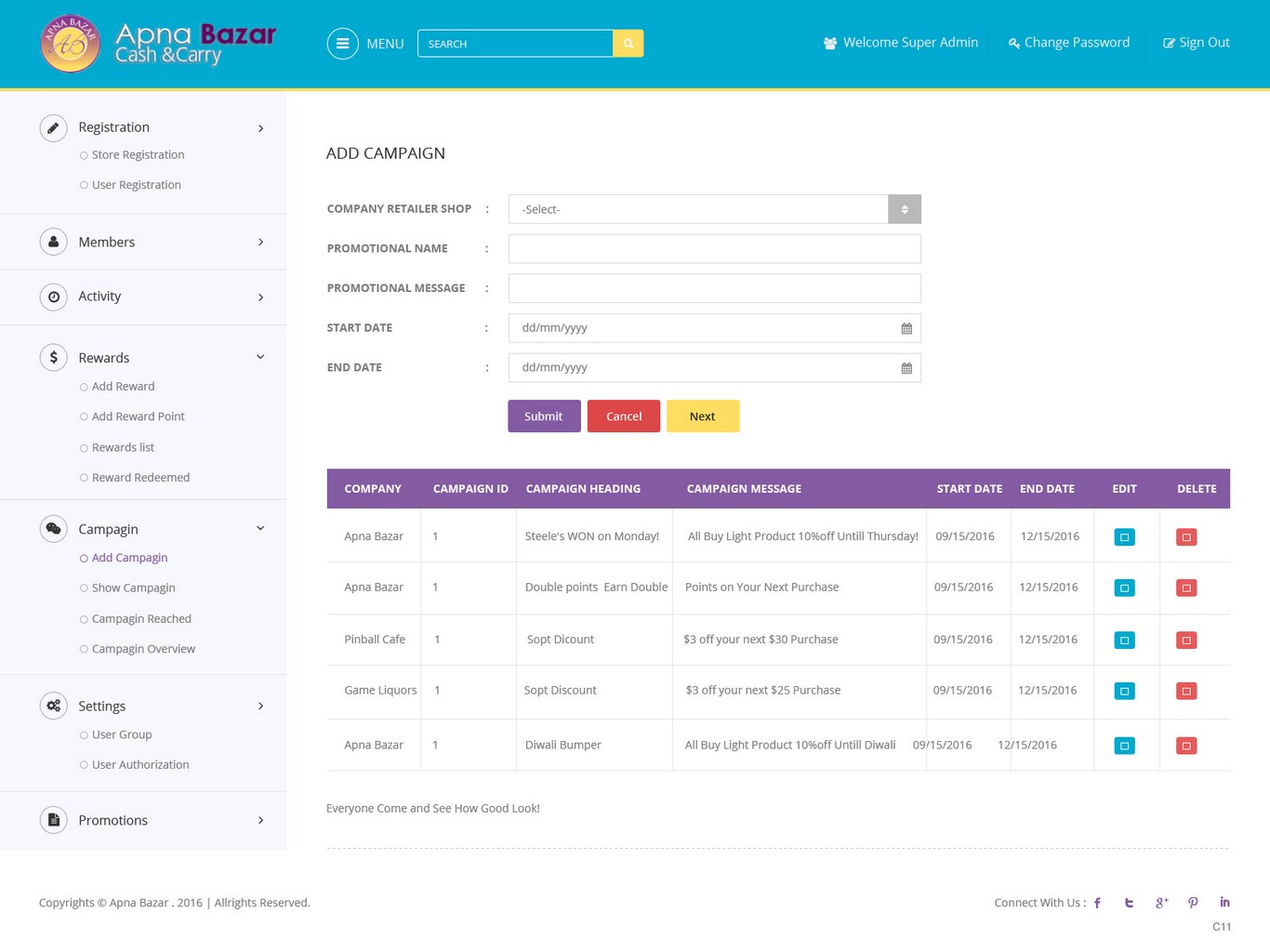This screenshot has height=952, width=1270.
Task: Select Show Campagin sidebar option
Action: point(133,588)
